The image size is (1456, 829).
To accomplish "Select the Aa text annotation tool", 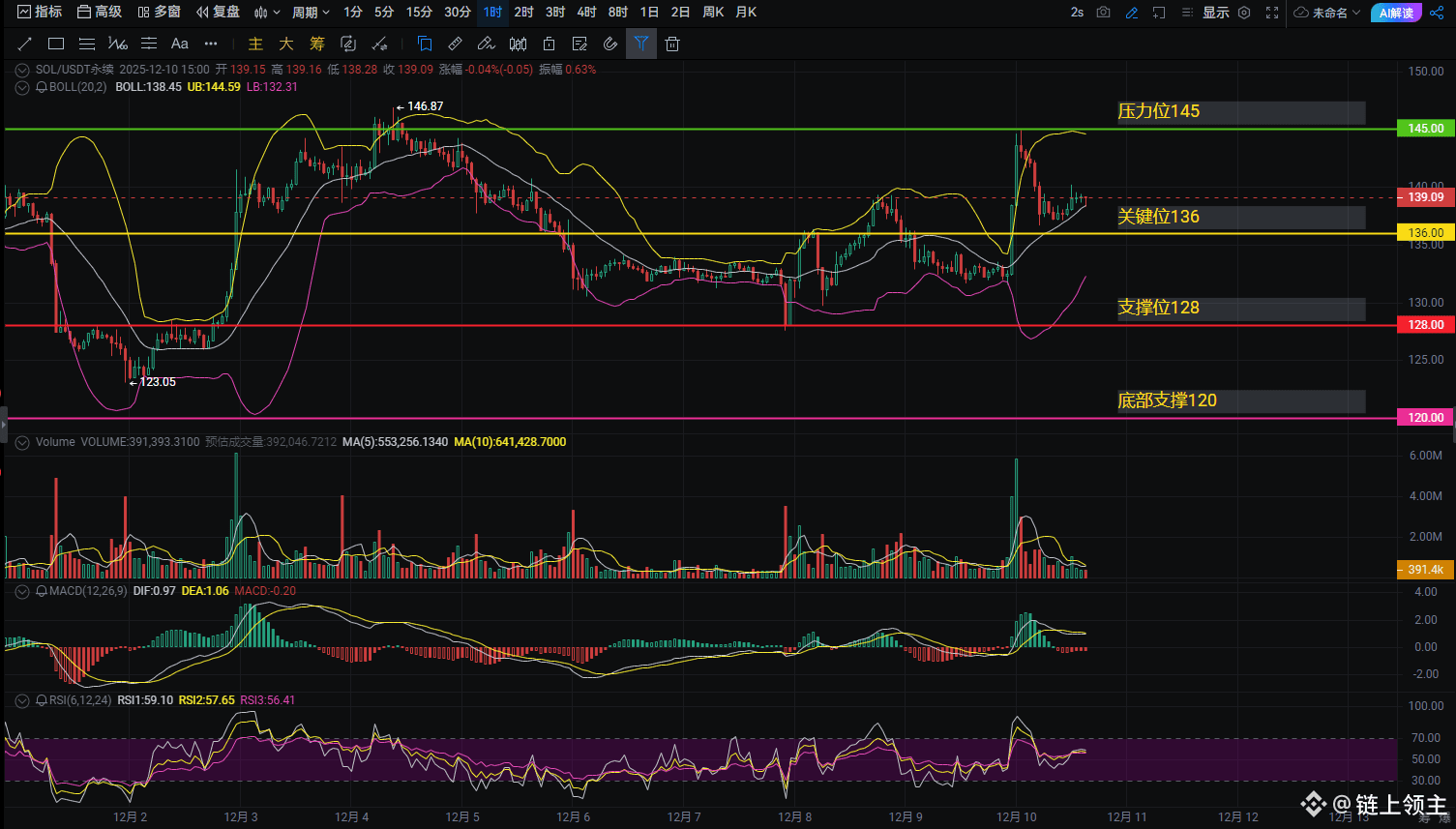I will click(x=180, y=44).
